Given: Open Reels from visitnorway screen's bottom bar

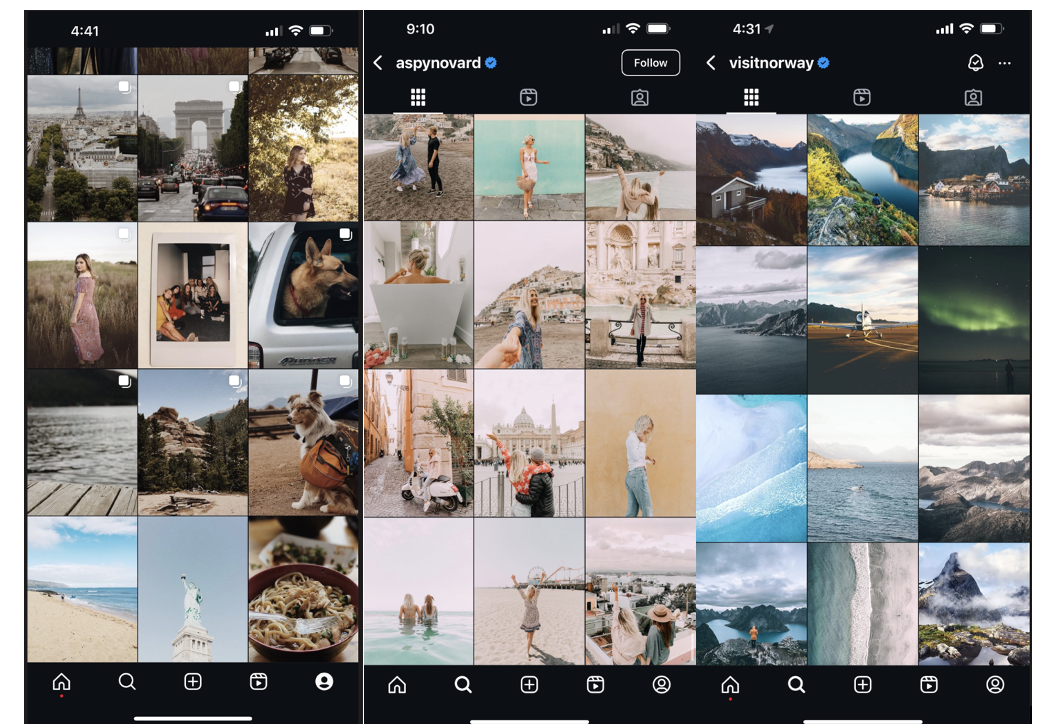Looking at the screenshot, I should click(x=929, y=684).
